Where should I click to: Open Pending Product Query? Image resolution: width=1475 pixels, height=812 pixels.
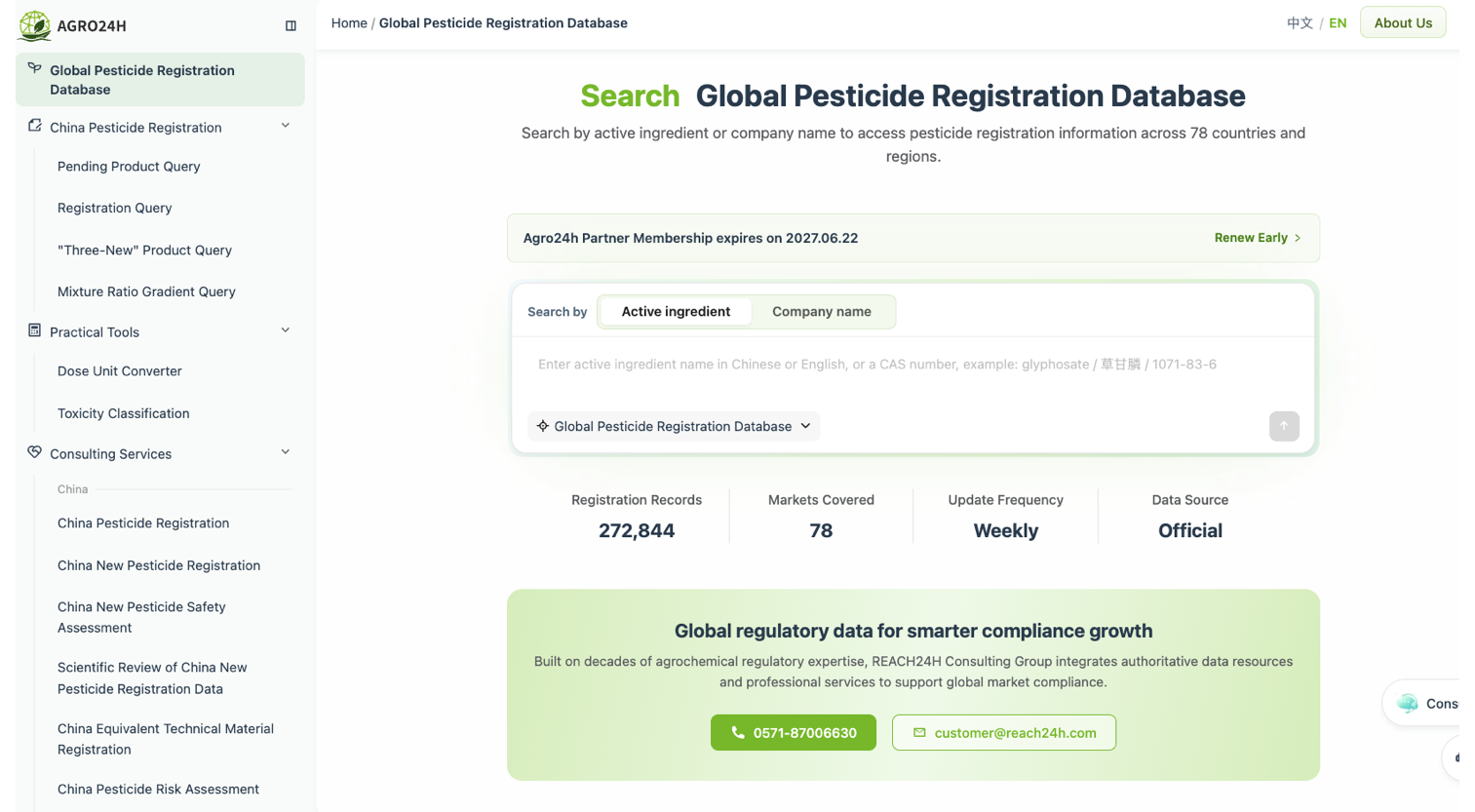coord(129,167)
